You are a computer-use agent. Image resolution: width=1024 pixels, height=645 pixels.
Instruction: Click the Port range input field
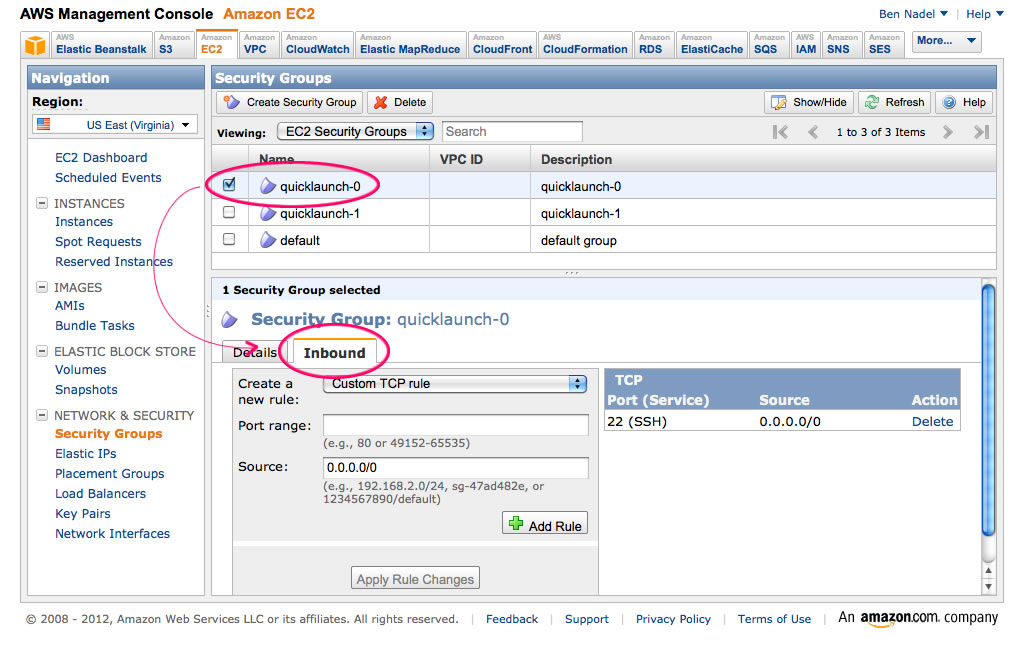tap(455, 425)
